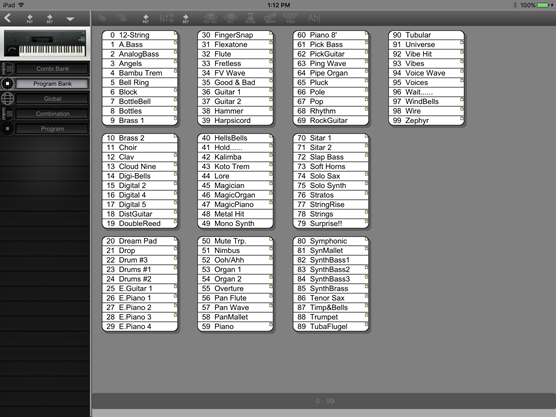556x417 pixels.
Task: Select program 18 DistGuitar
Action: (x=140, y=214)
